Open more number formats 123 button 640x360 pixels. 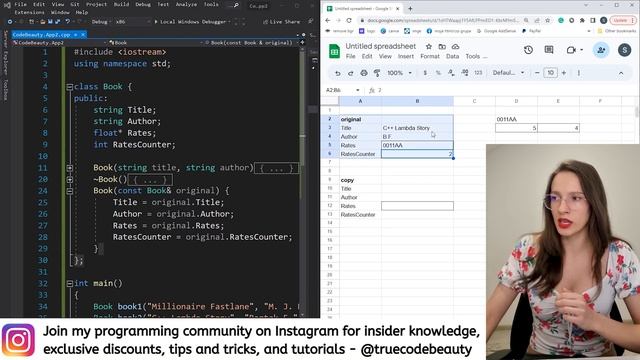pos(478,73)
